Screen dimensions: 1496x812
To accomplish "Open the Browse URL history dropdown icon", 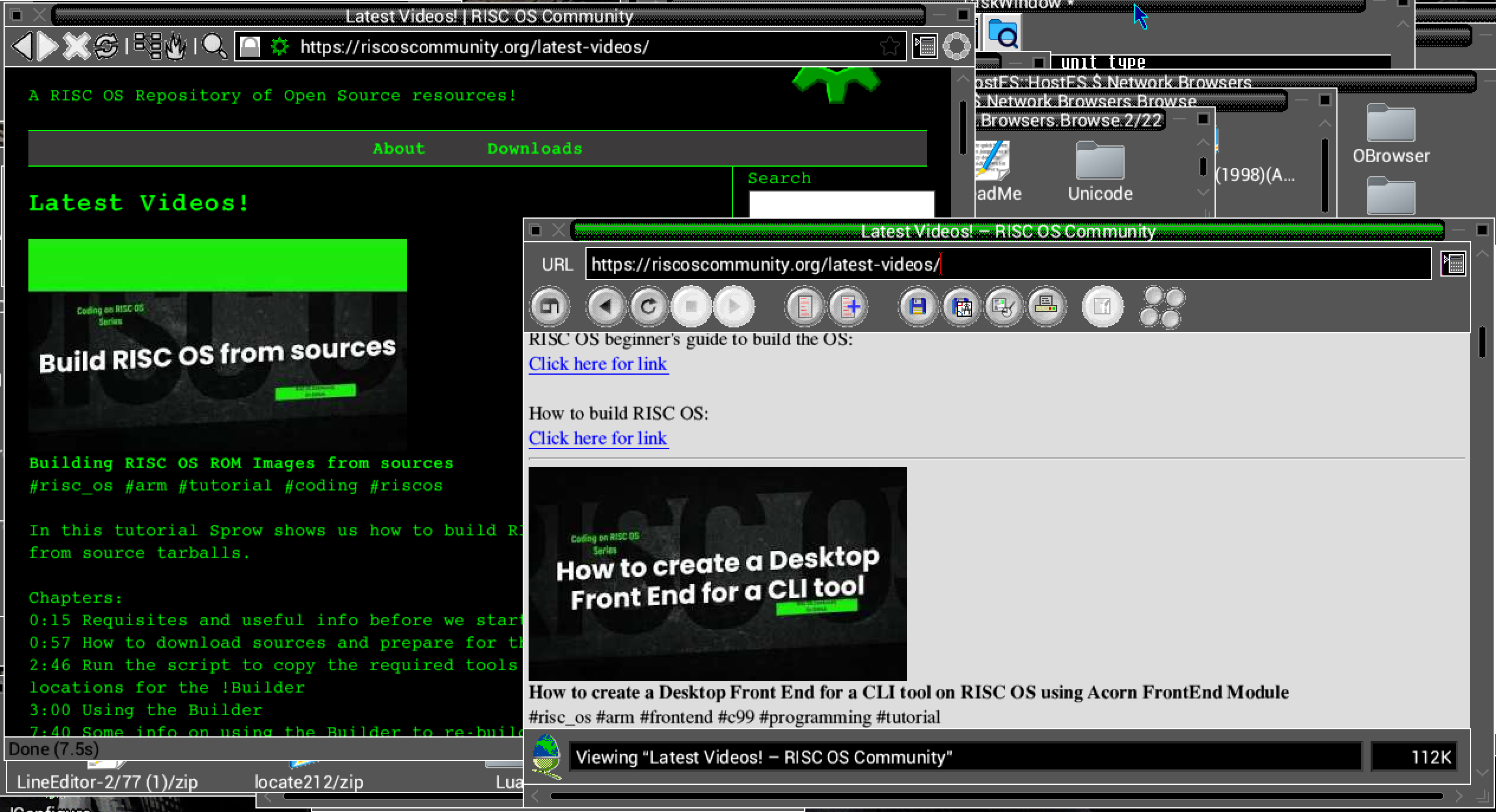I will point(1453,264).
